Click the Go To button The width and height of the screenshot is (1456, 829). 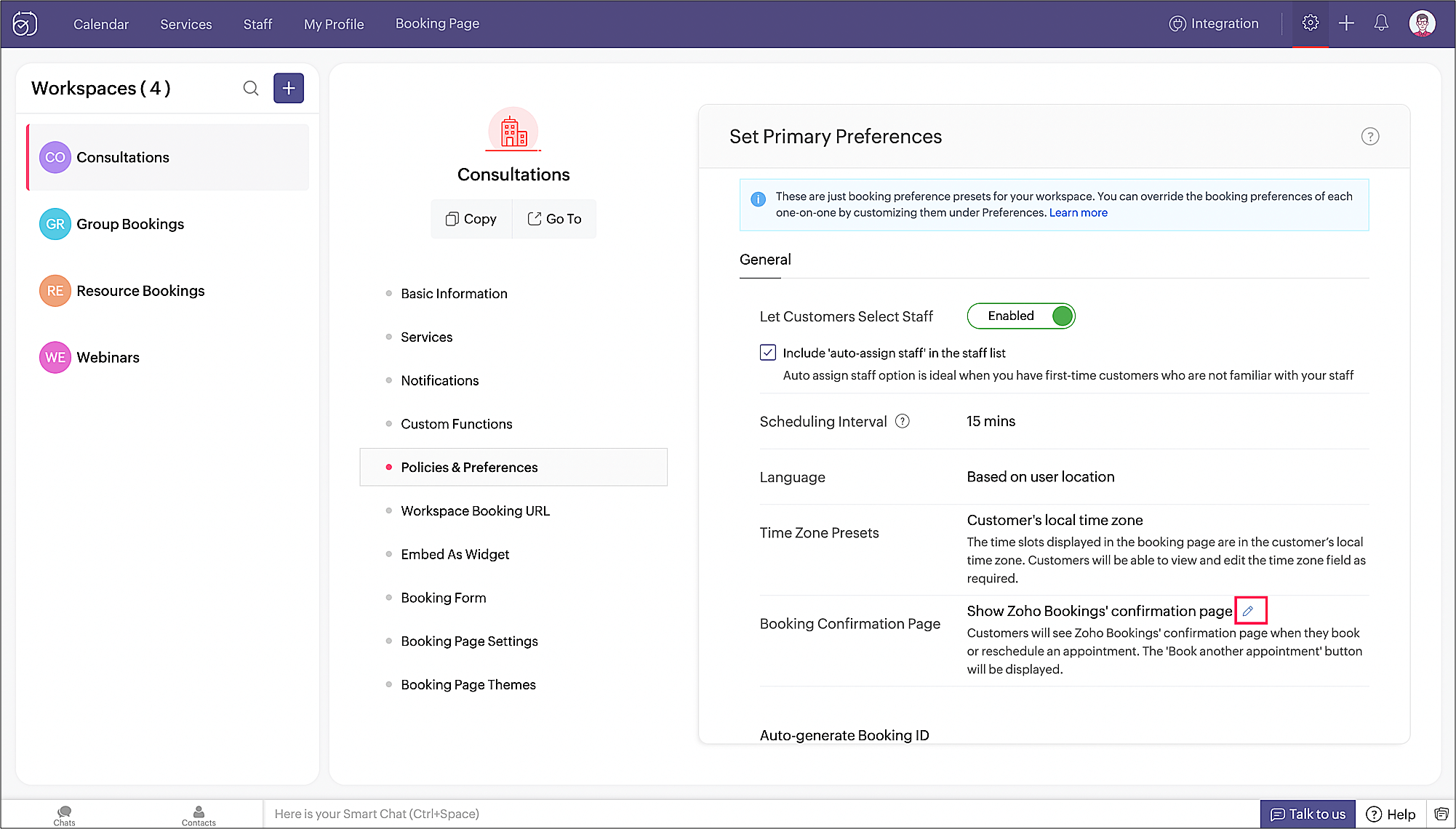point(554,219)
